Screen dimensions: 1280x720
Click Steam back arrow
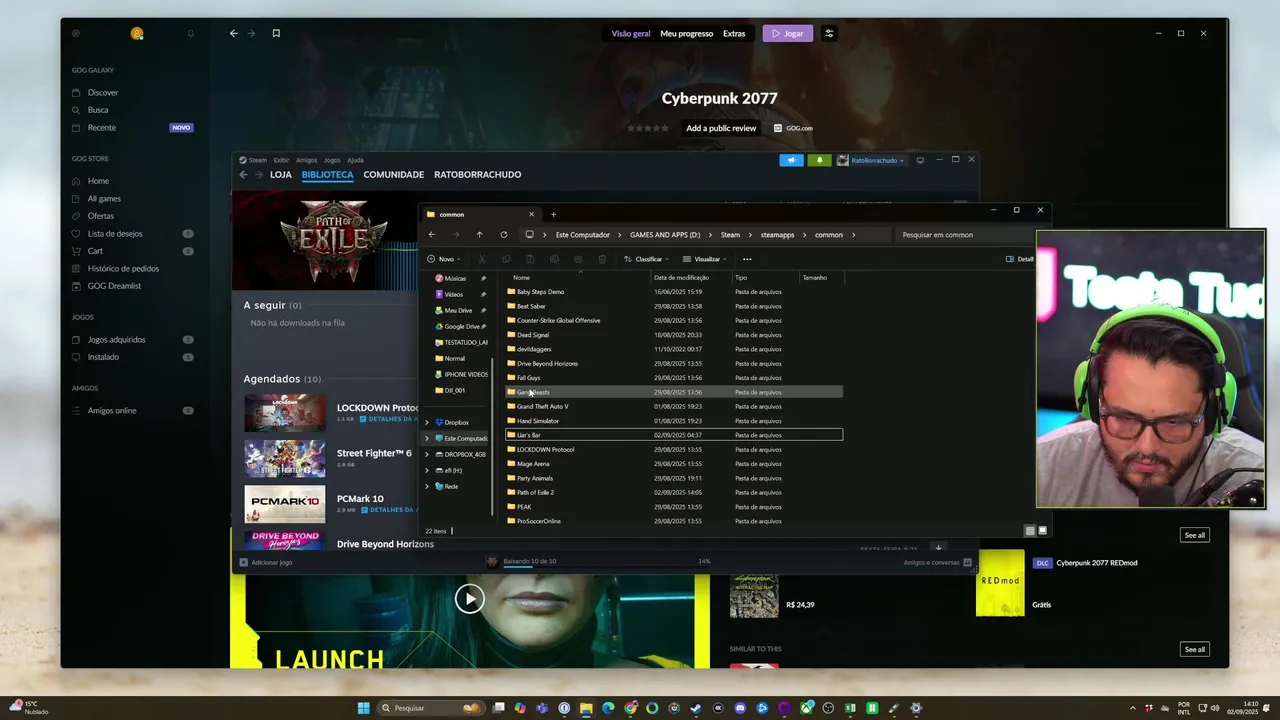point(243,174)
